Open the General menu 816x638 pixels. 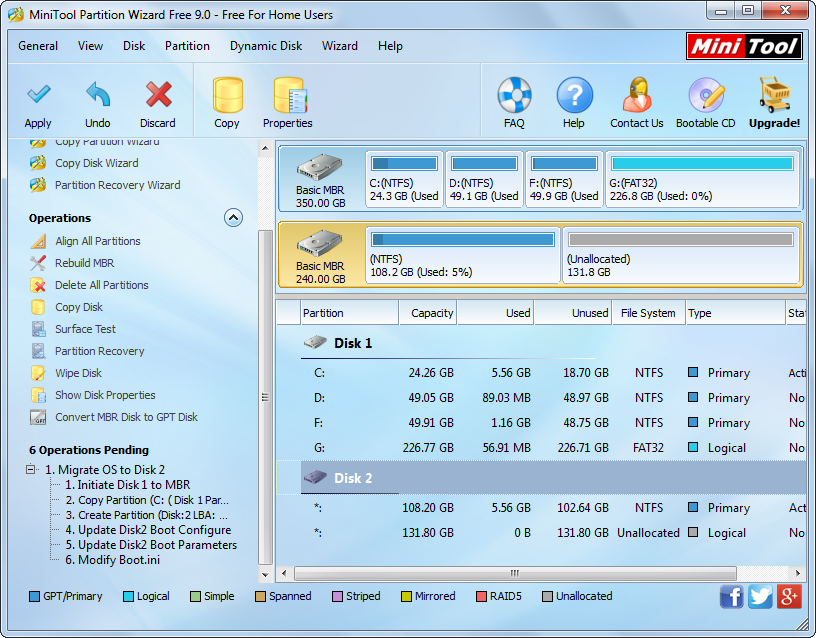click(x=38, y=46)
